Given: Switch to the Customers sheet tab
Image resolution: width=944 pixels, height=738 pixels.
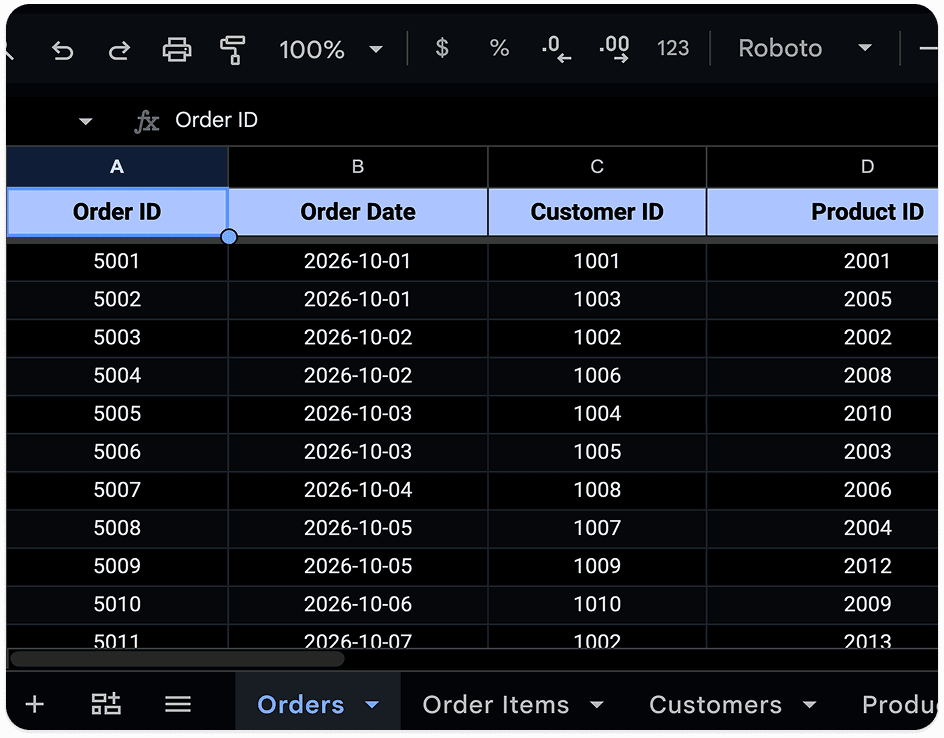Looking at the screenshot, I should [x=715, y=704].
